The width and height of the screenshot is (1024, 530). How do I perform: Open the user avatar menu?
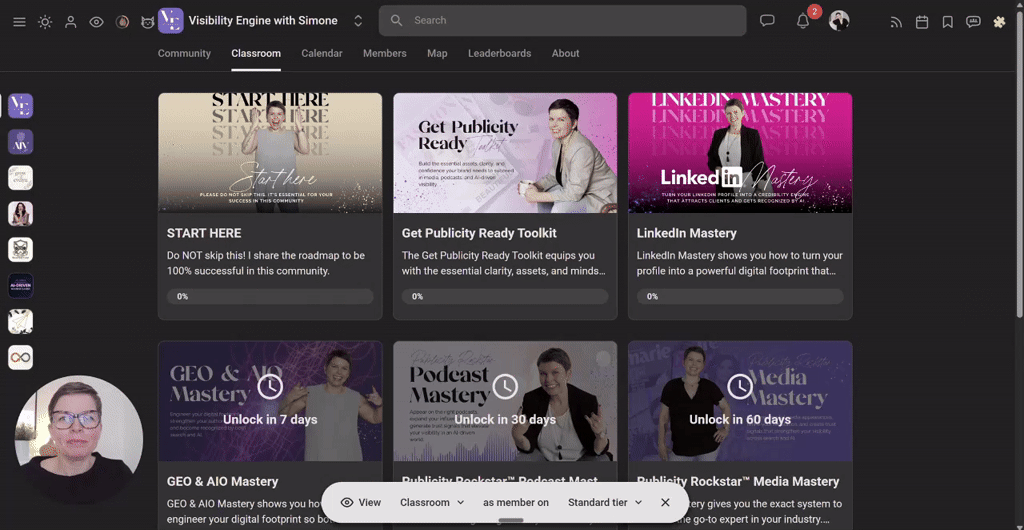pyautogui.click(x=839, y=21)
